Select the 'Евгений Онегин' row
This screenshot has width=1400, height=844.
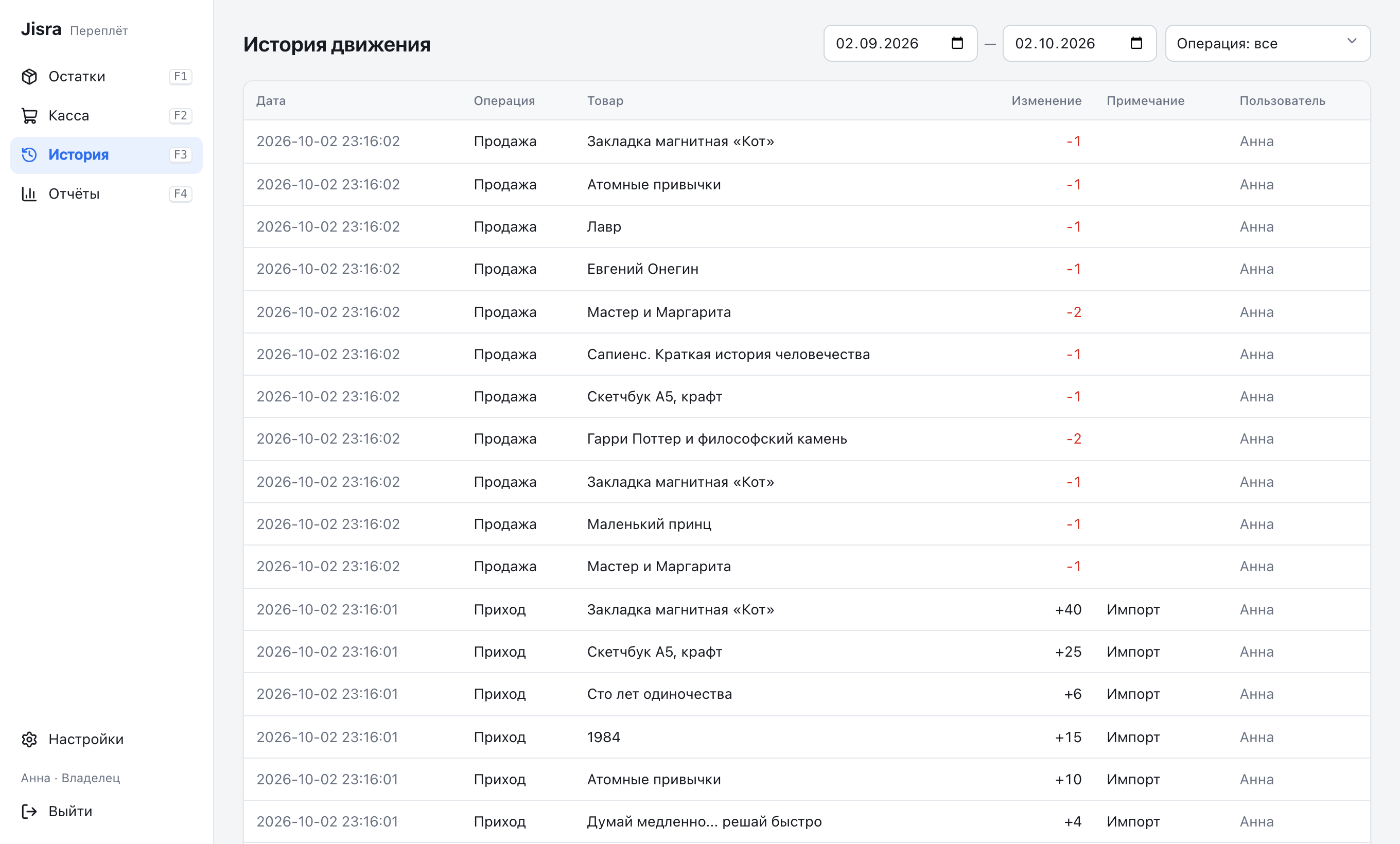(x=807, y=269)
